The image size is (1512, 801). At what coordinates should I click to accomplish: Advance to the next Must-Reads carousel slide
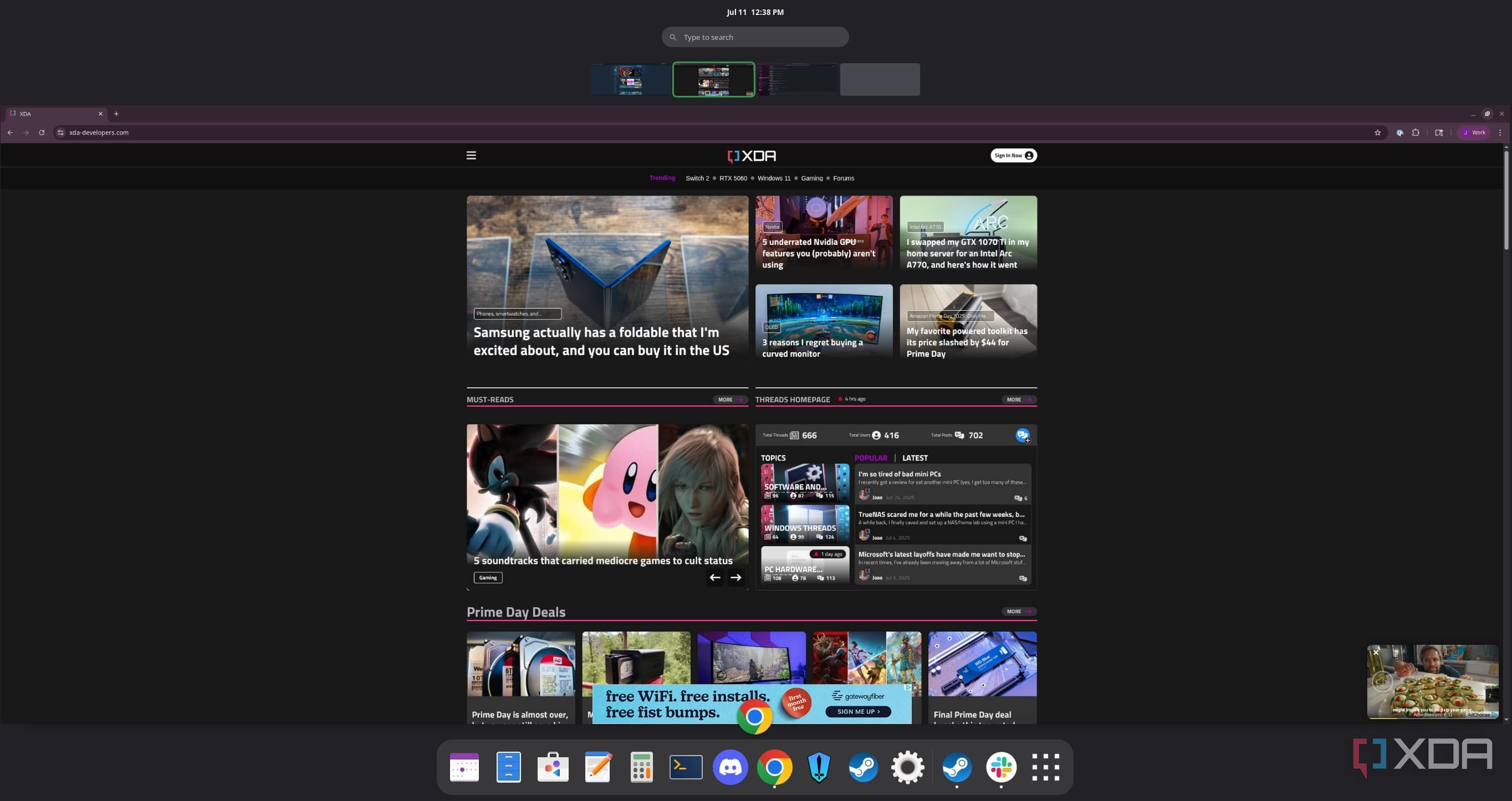[x=735, y=577]
